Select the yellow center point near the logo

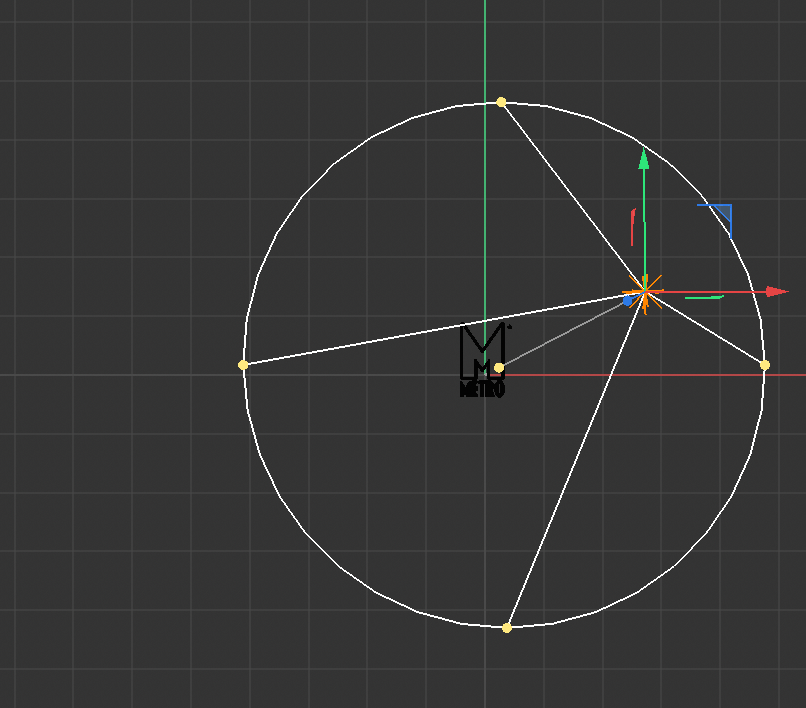[x=498, y=369]
